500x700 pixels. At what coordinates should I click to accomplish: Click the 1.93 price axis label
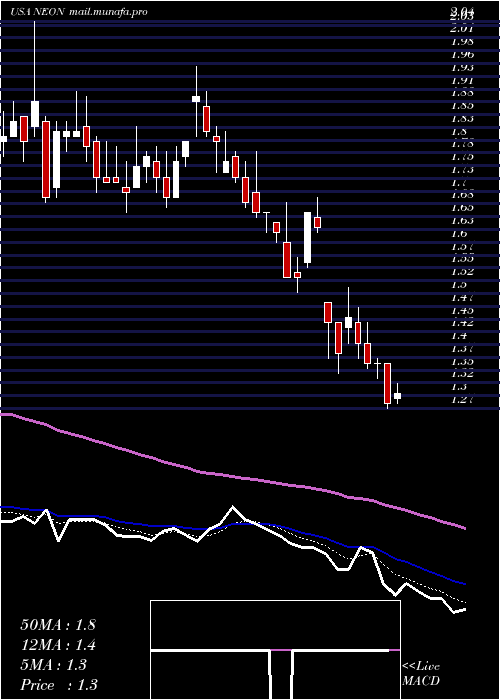click(462, 67)
